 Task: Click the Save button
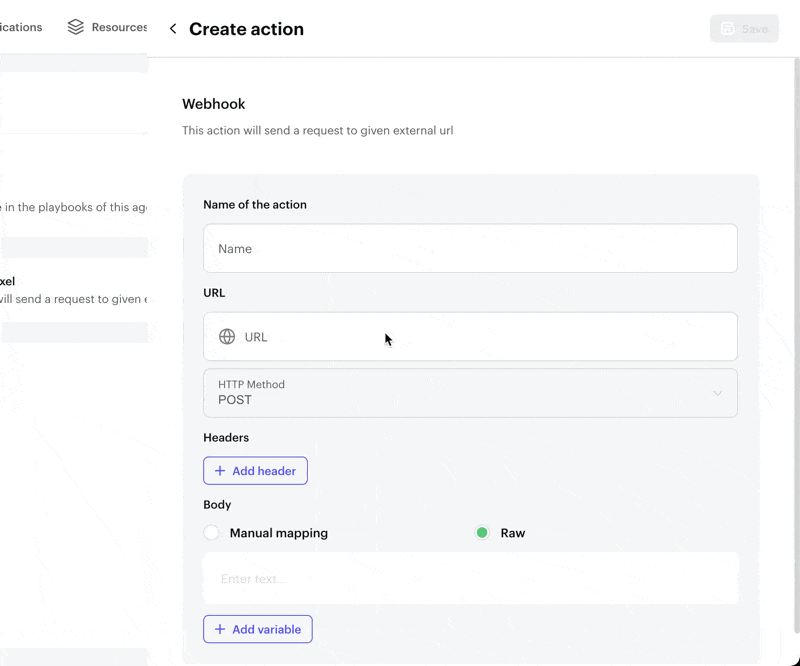744,29
